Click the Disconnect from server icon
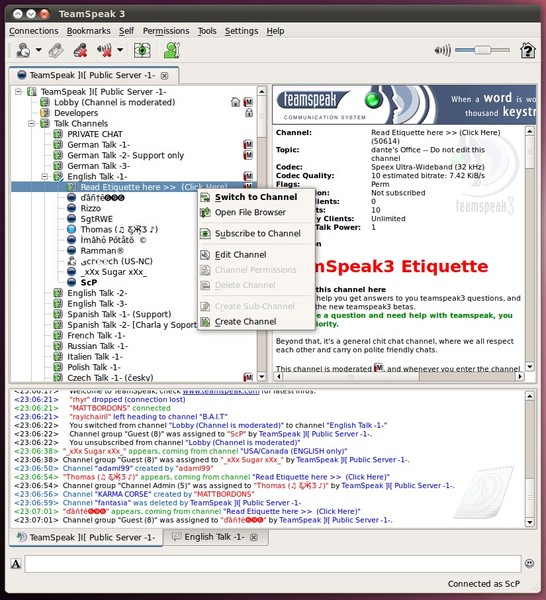Image resolution: width=546 pixels, height=600 pixels. tap(80, 50)
